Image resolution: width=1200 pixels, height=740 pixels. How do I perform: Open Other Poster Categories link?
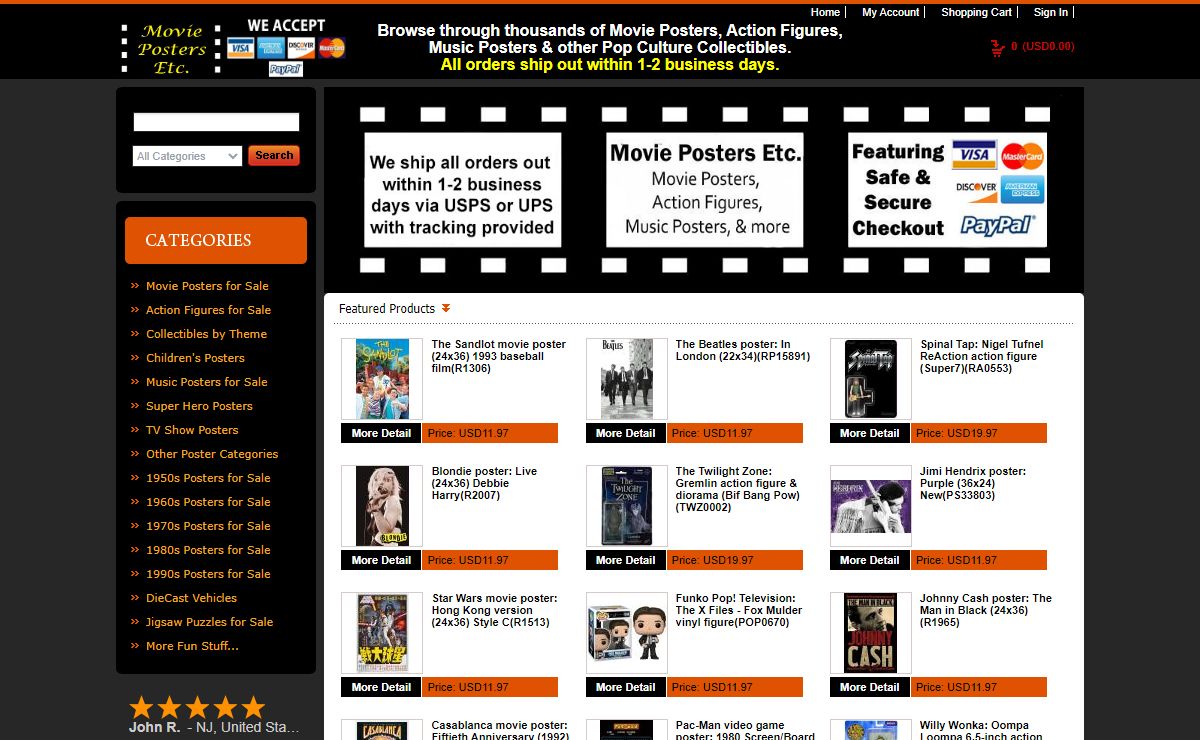tap(212, 454)
